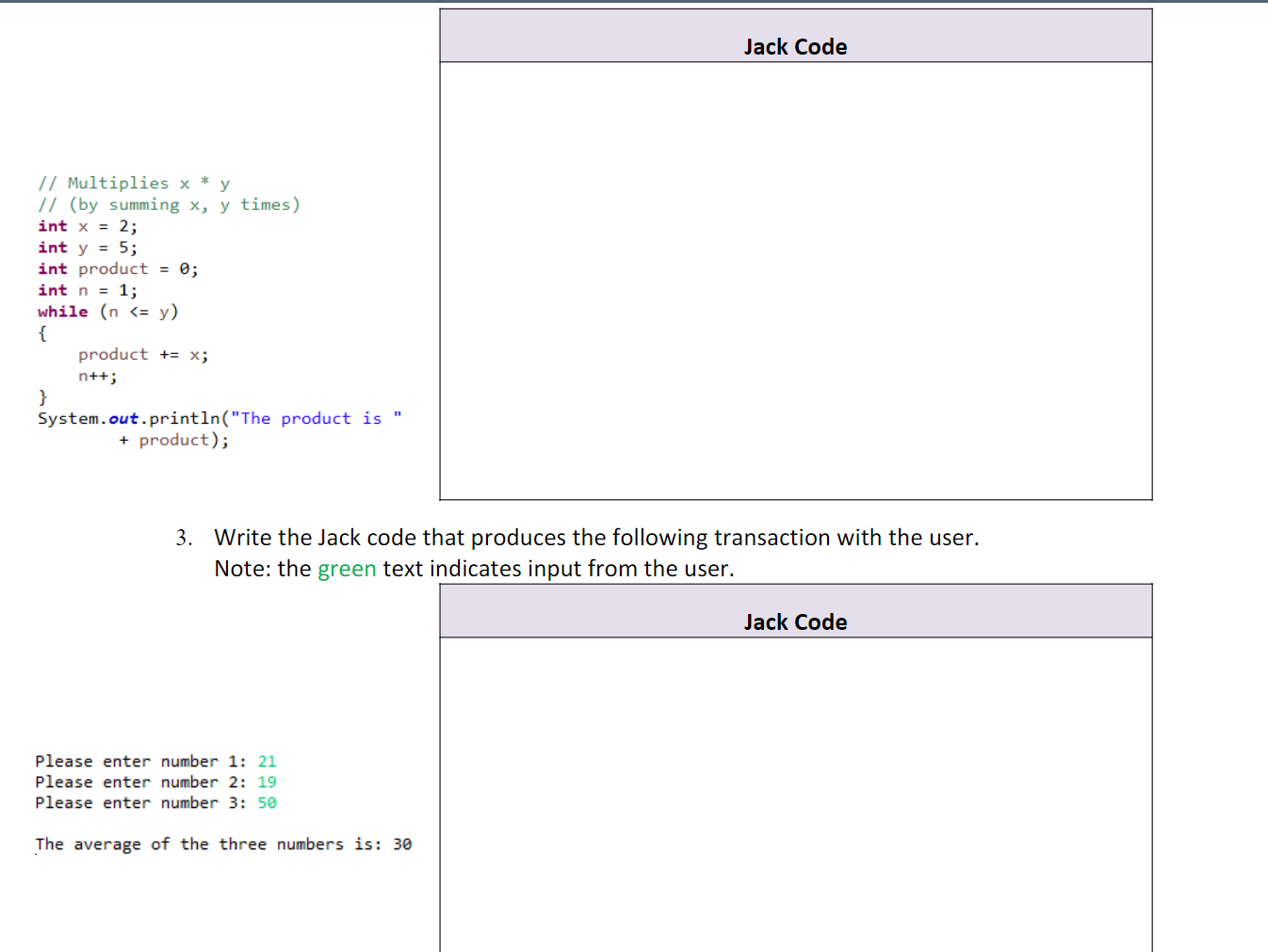Click the increment statement "n++;"
This screenshot has width=1268, height=952.
click(x=97, y=376)
